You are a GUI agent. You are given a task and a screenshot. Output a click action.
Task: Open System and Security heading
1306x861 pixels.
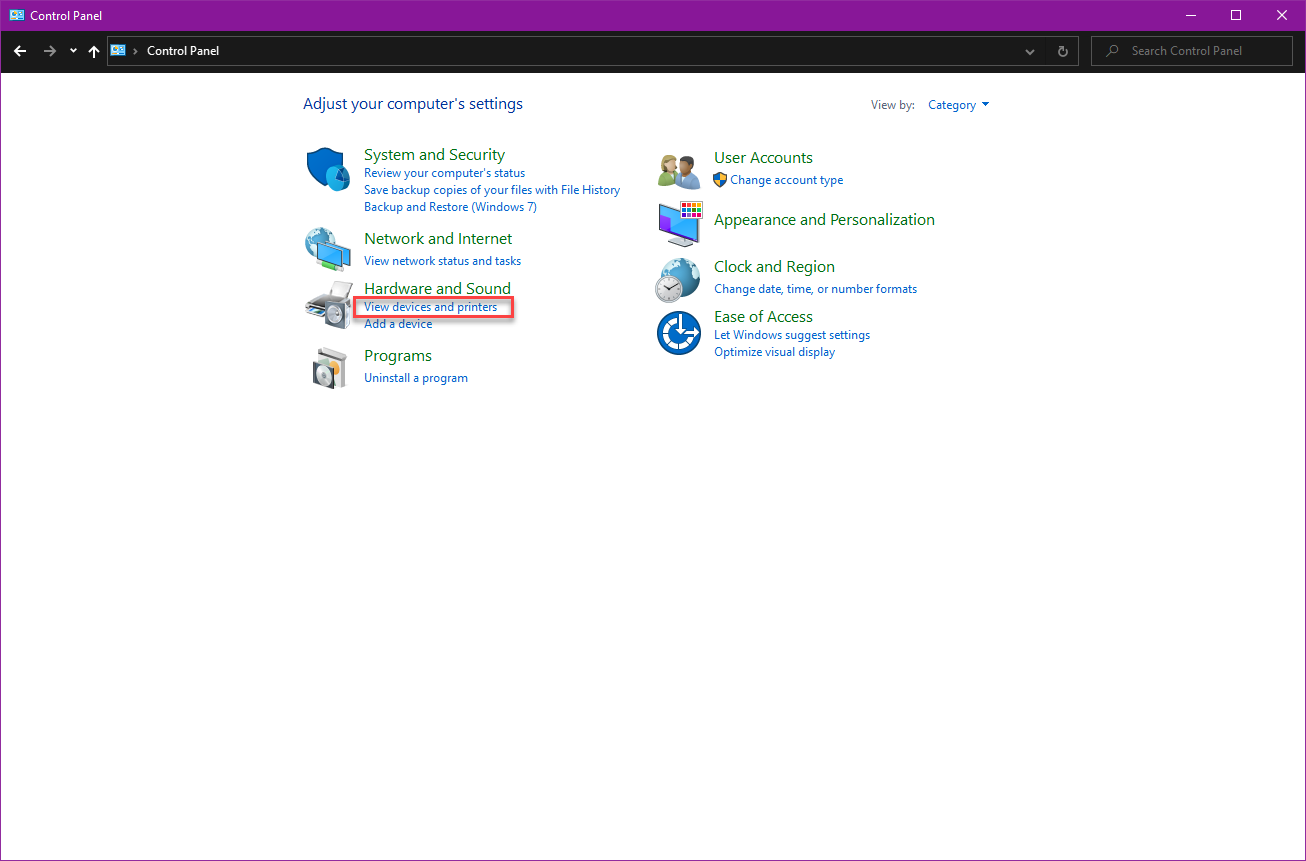point(434,155)
